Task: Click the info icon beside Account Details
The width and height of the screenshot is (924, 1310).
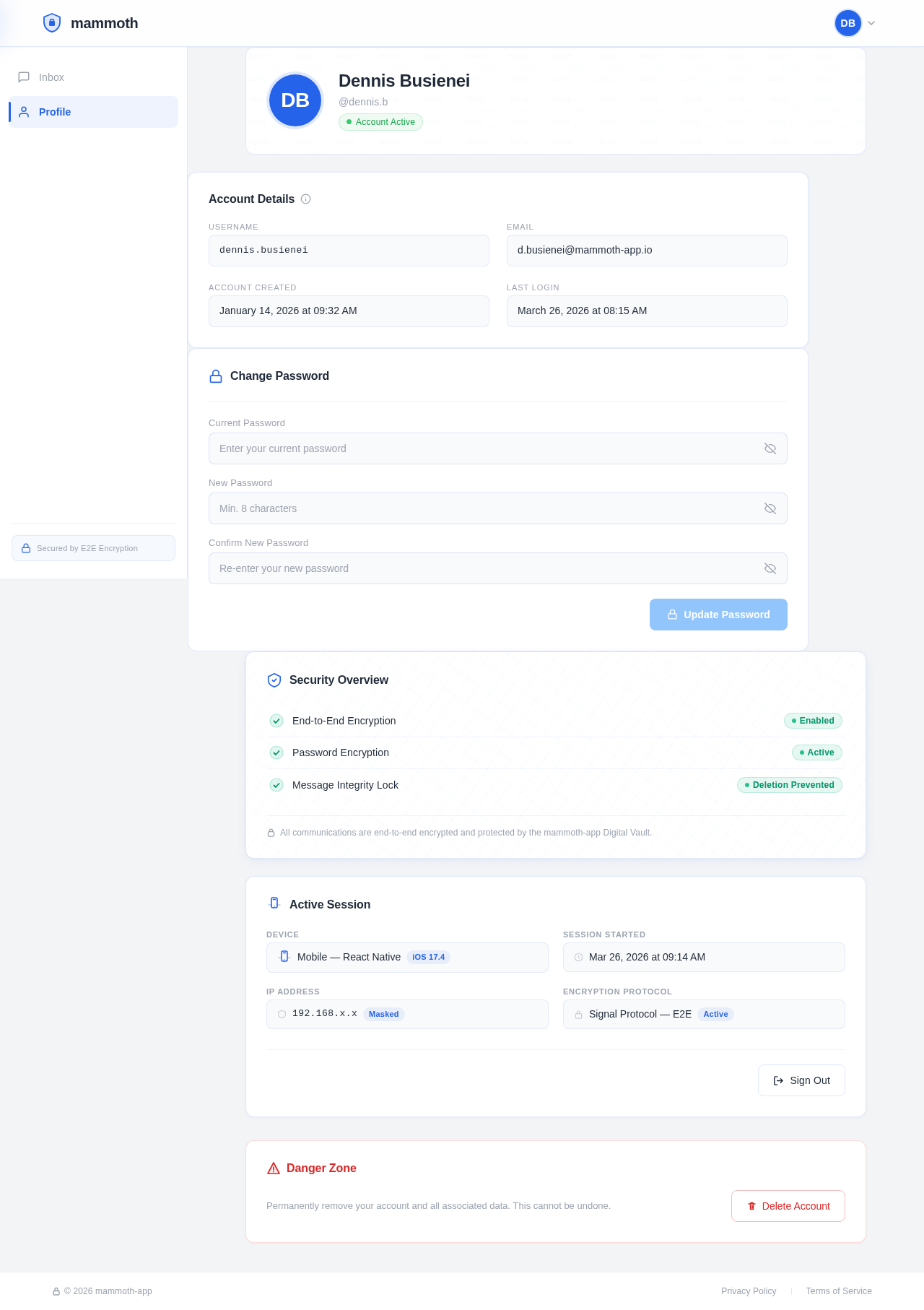Action: 306,199
